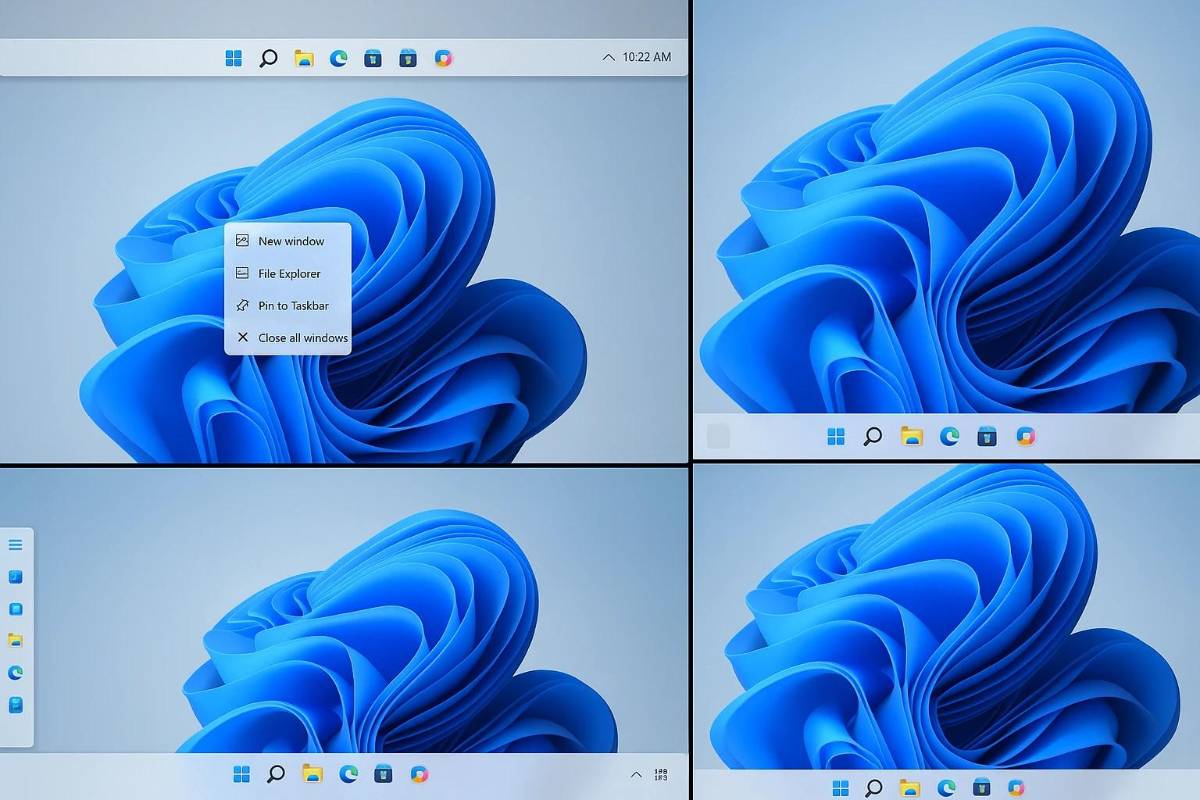Viewport: 1200px width, 800px height.
Task: Launch Copilot on the bottom-left desktop taskbar
Action: pos(420,774)
